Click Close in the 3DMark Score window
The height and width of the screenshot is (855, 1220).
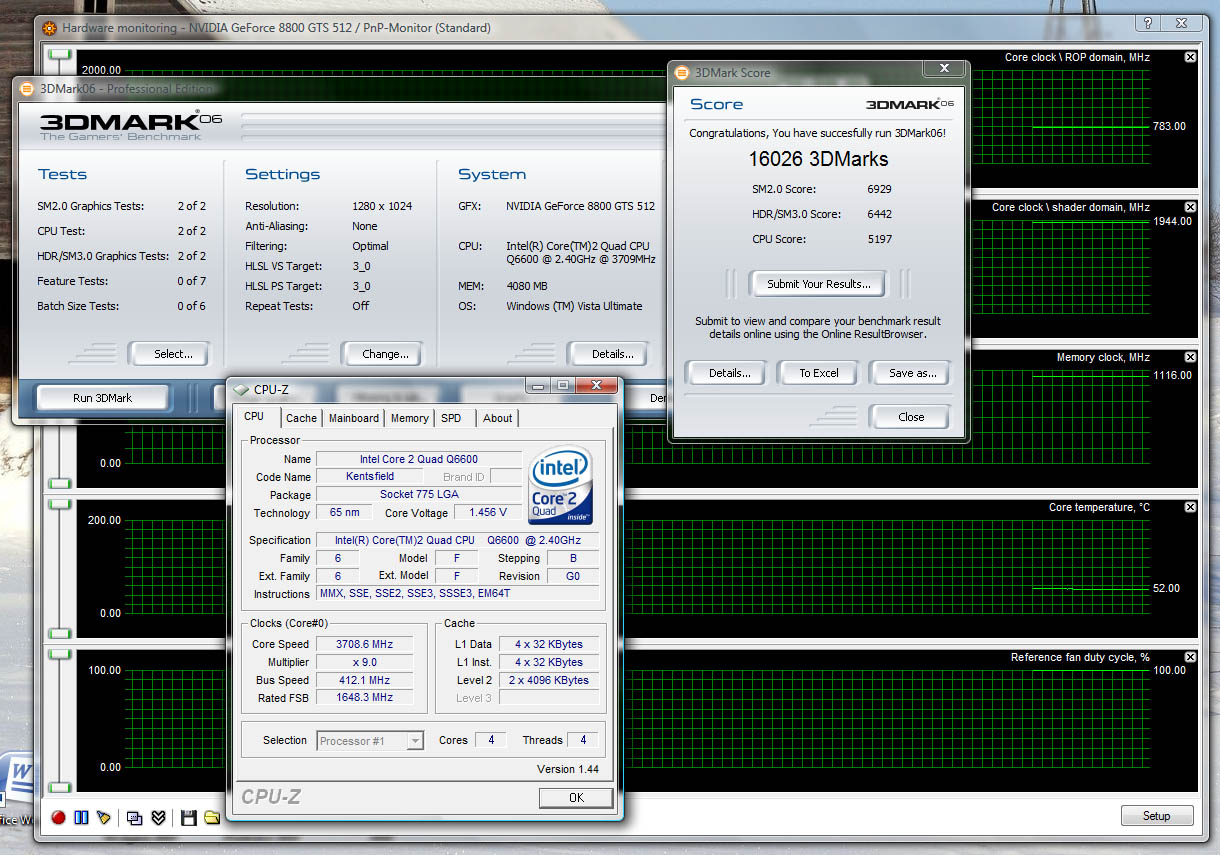click(911, 417)
